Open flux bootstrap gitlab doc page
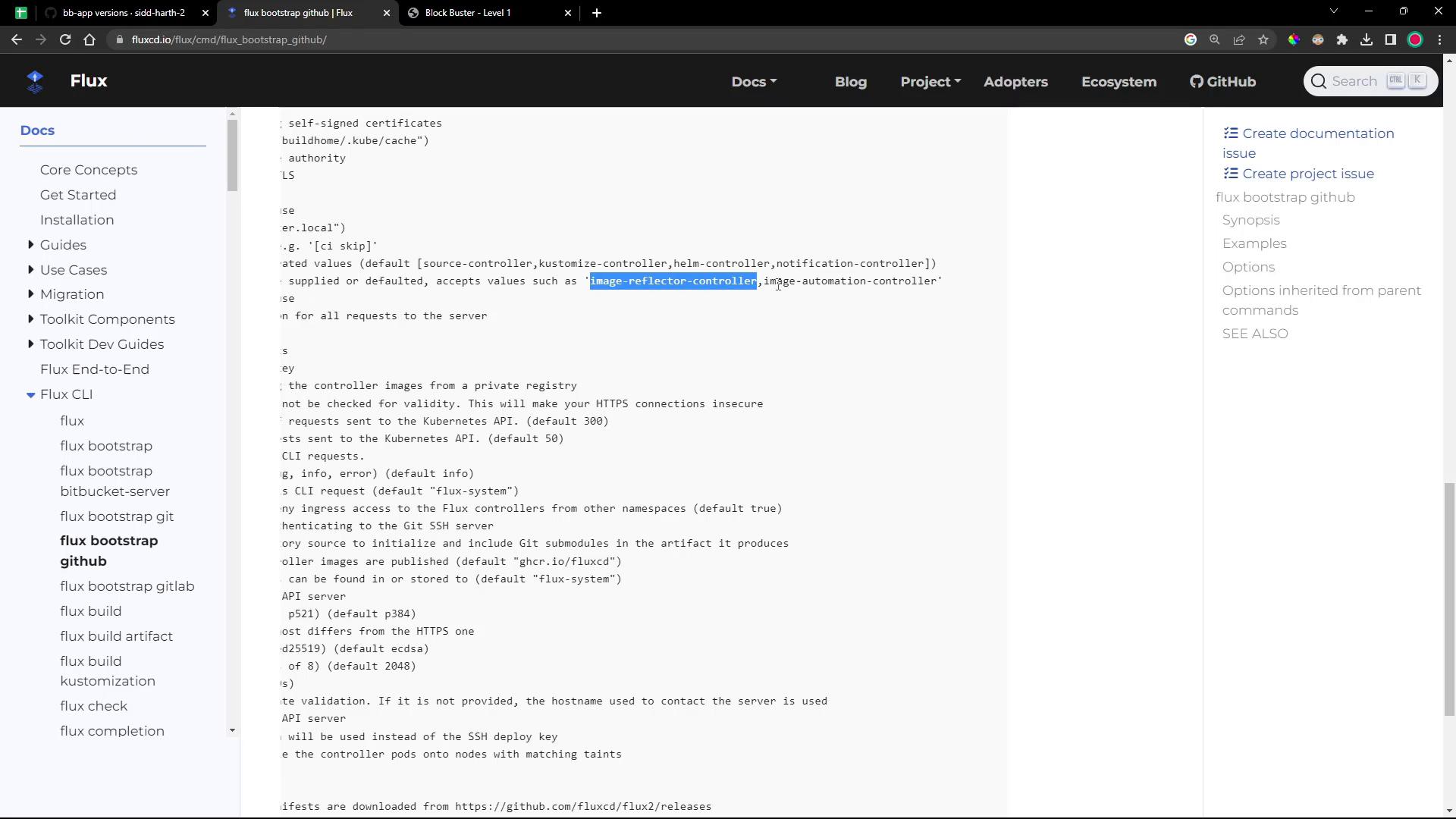 [x=127, y=586]
